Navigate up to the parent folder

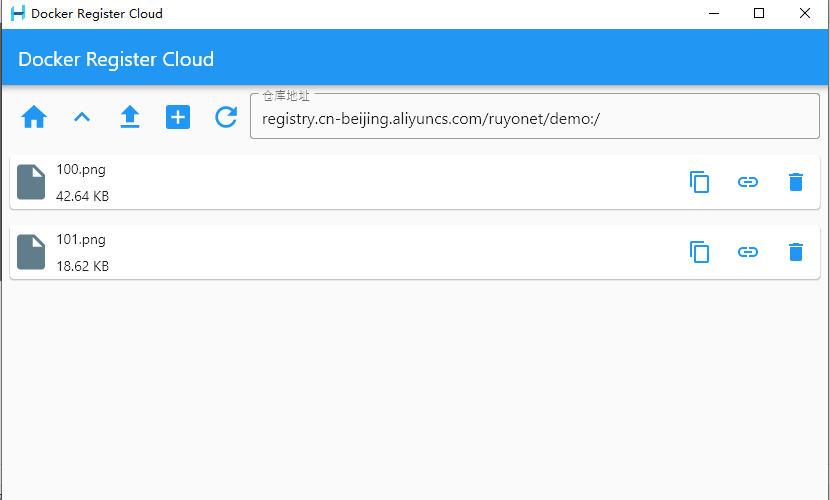[82, 117]
